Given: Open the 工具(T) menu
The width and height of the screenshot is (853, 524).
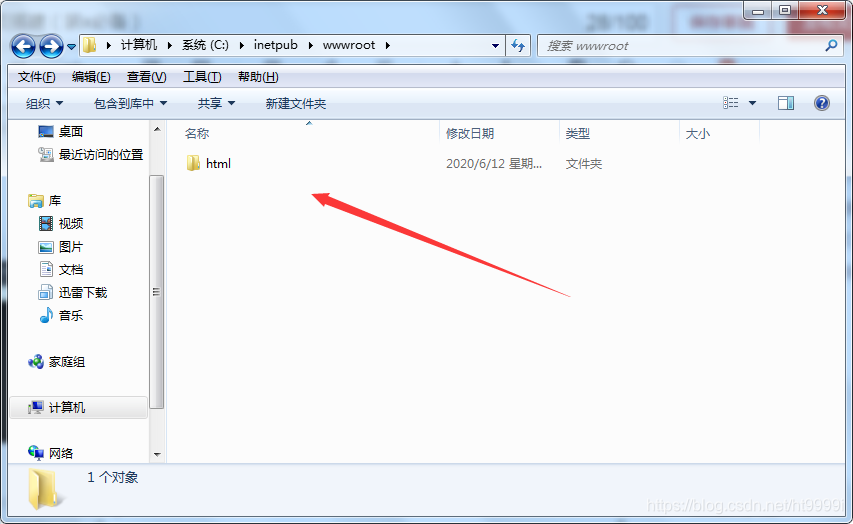Looking at the screenshot, I should tap(202, 77).
